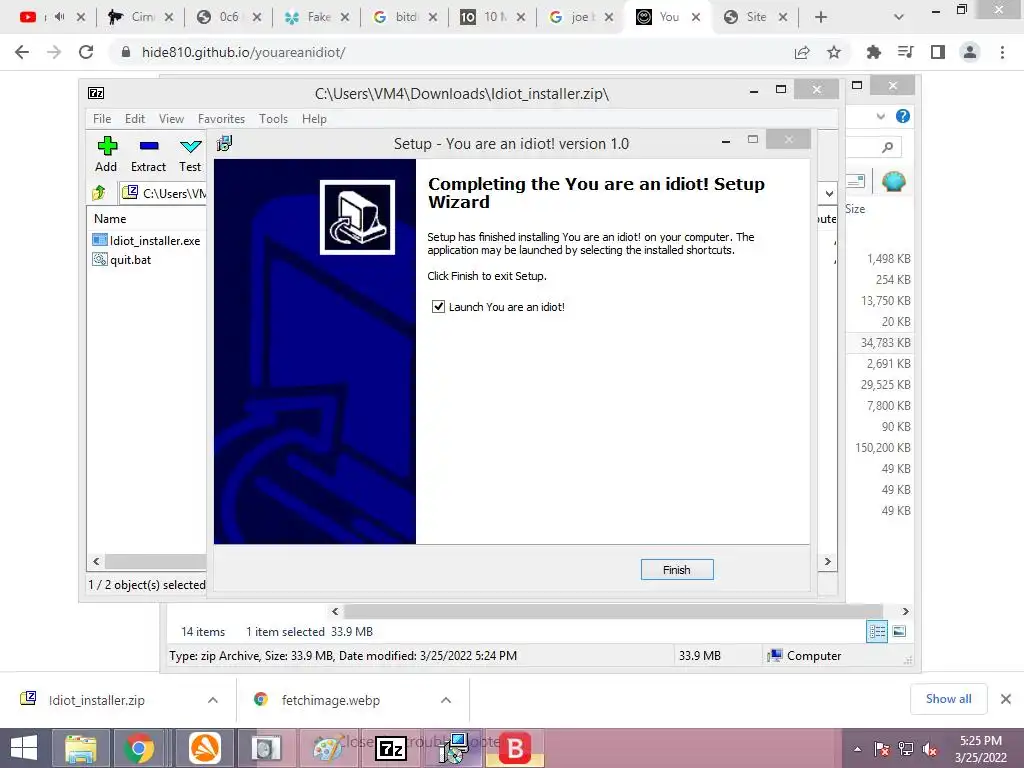
Task: Expand the Explorer ribbon chevron
Action: [x=880, y=116]
